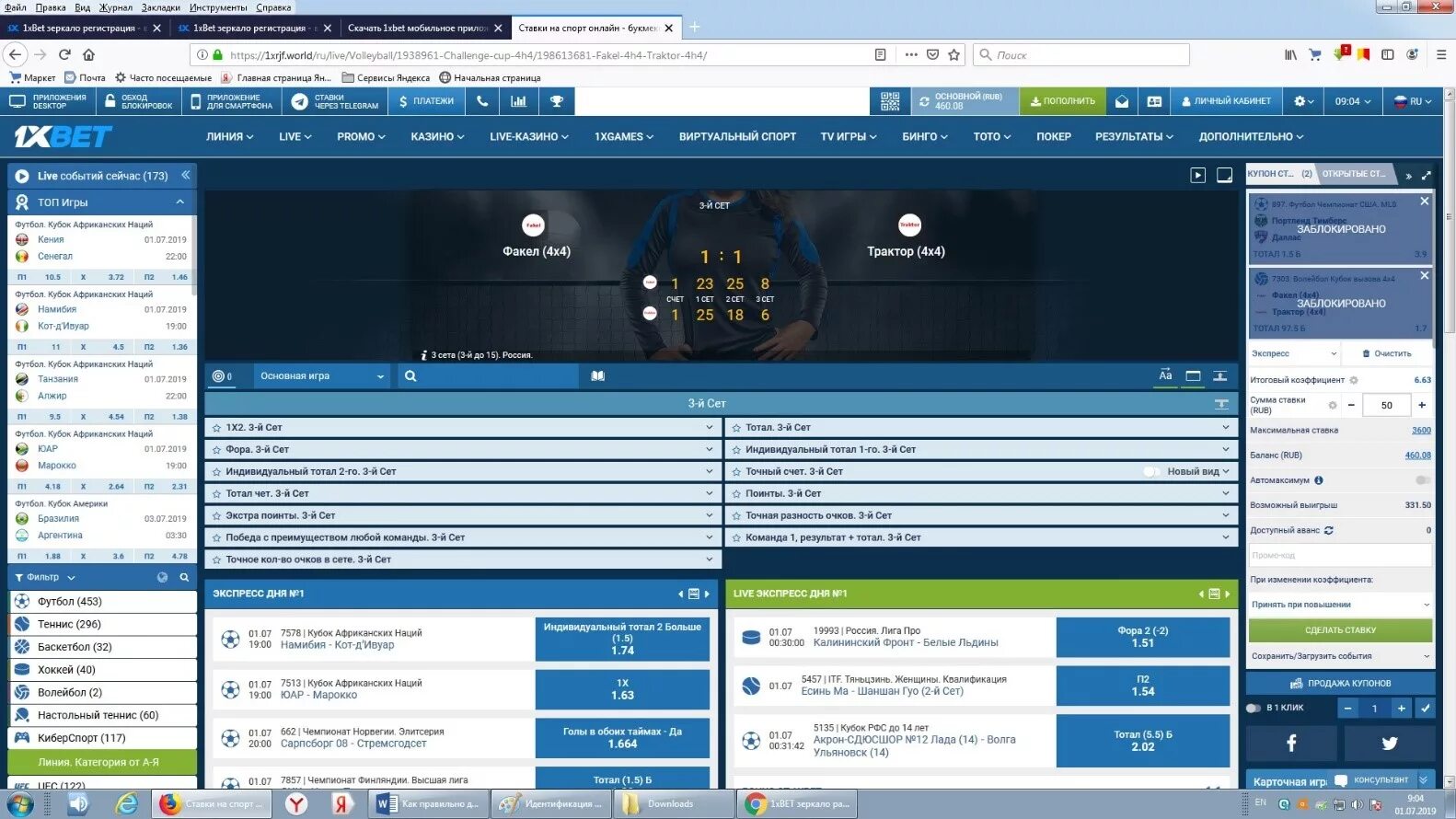Star the Фора. 3-й Сет market
The height and width of the screenshot is (819, 1456).
216,450
